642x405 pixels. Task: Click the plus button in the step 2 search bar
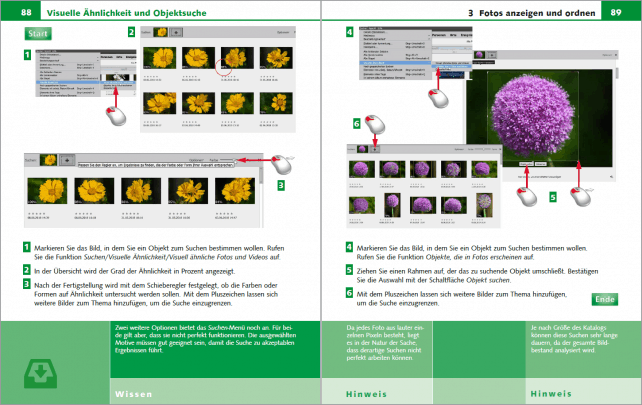click(176, 32)
